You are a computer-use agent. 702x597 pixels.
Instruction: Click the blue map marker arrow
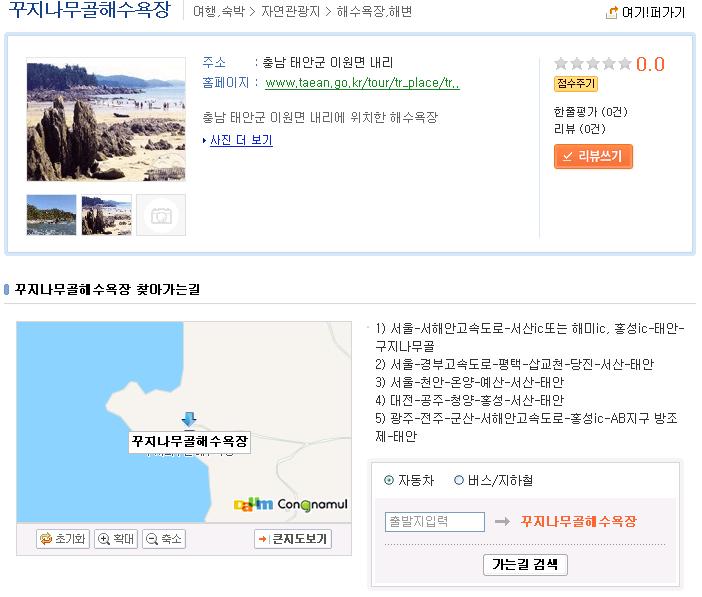click(x=189, y=419)
